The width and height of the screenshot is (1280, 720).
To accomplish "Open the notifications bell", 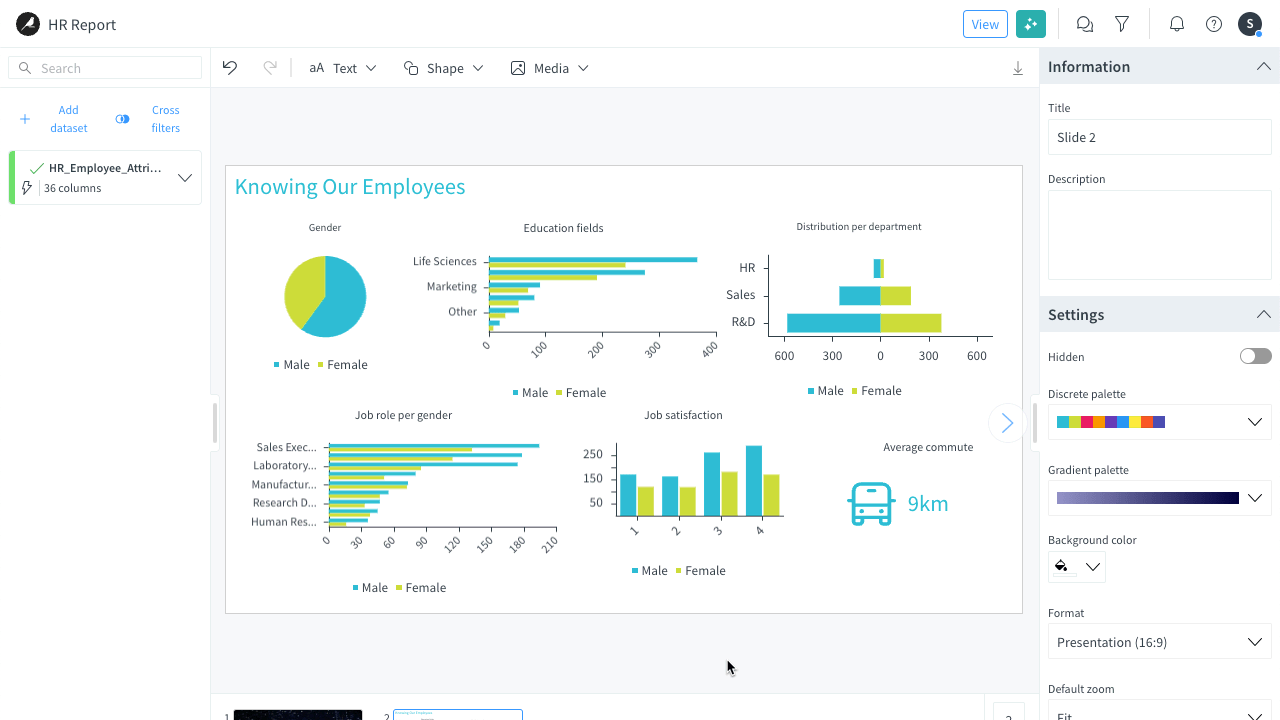I will 1177,24.
